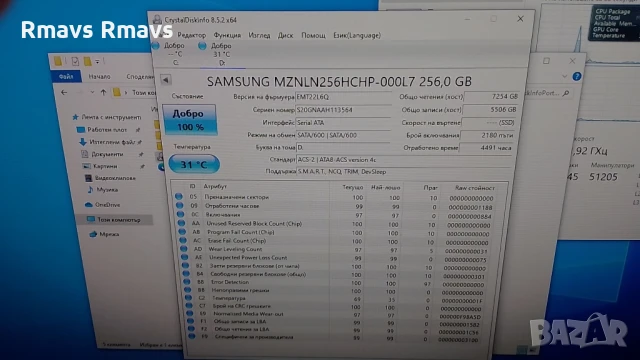Open the Редактор menu in CrystalDiskInfo
Image resolution: width=640 pixels, height=360 pixels.
[191, 35]
